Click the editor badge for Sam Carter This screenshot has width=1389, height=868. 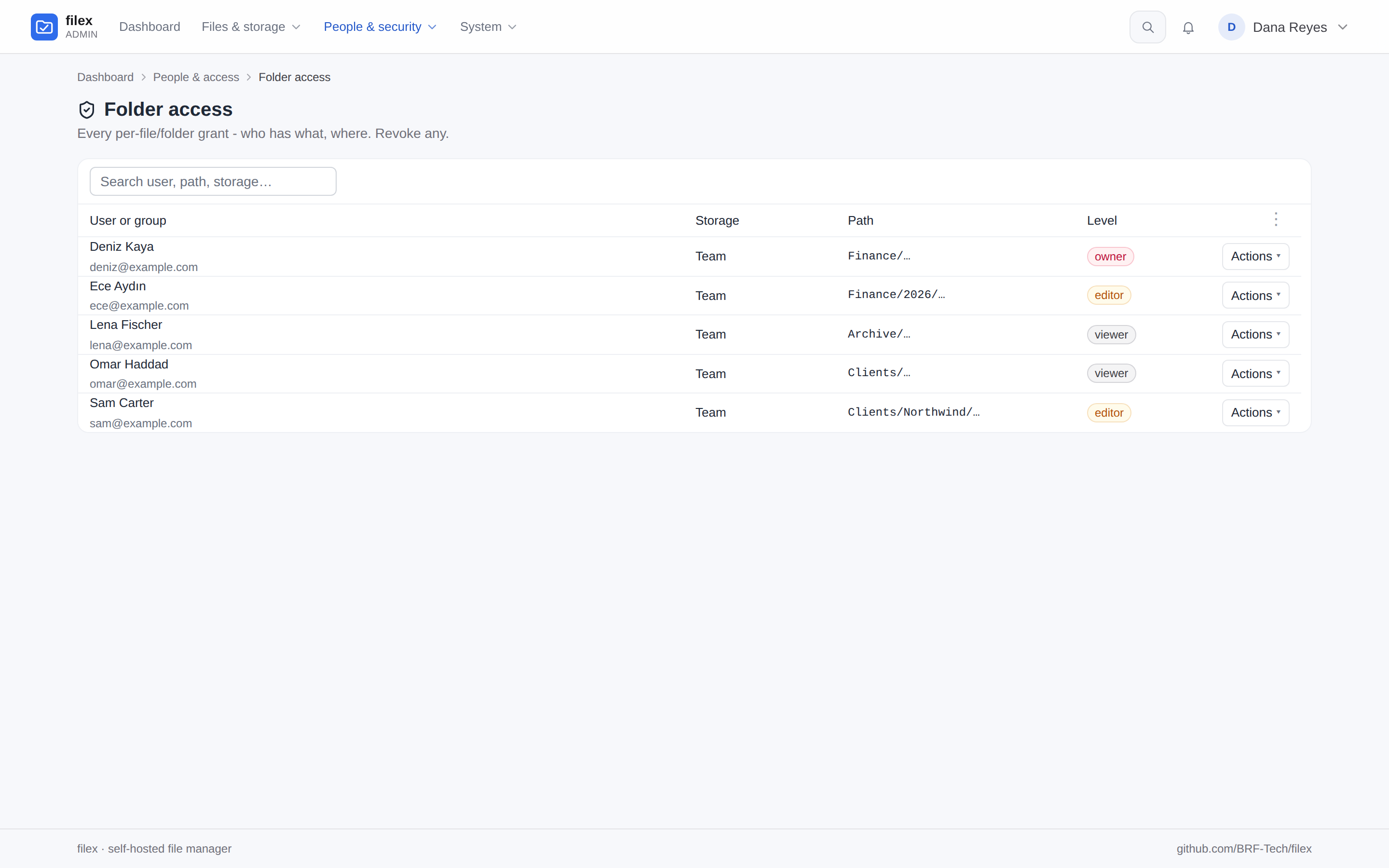point(1109,413)
